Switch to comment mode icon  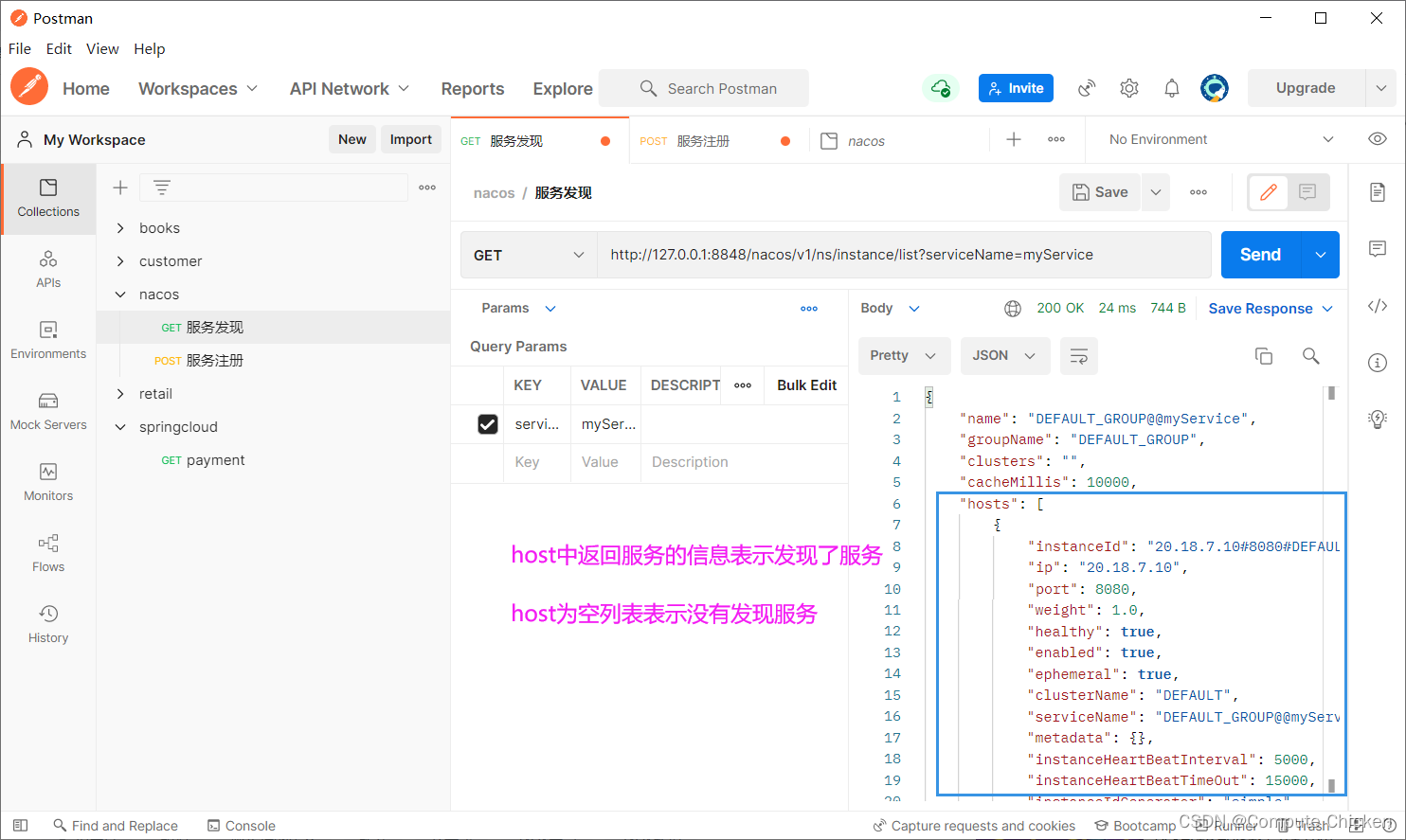tap(1307, 192)
